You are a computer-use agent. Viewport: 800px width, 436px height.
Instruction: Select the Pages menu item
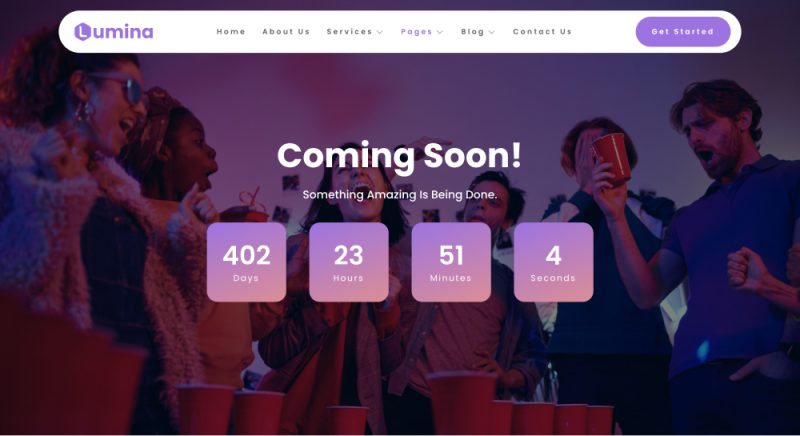click(416, 32)
